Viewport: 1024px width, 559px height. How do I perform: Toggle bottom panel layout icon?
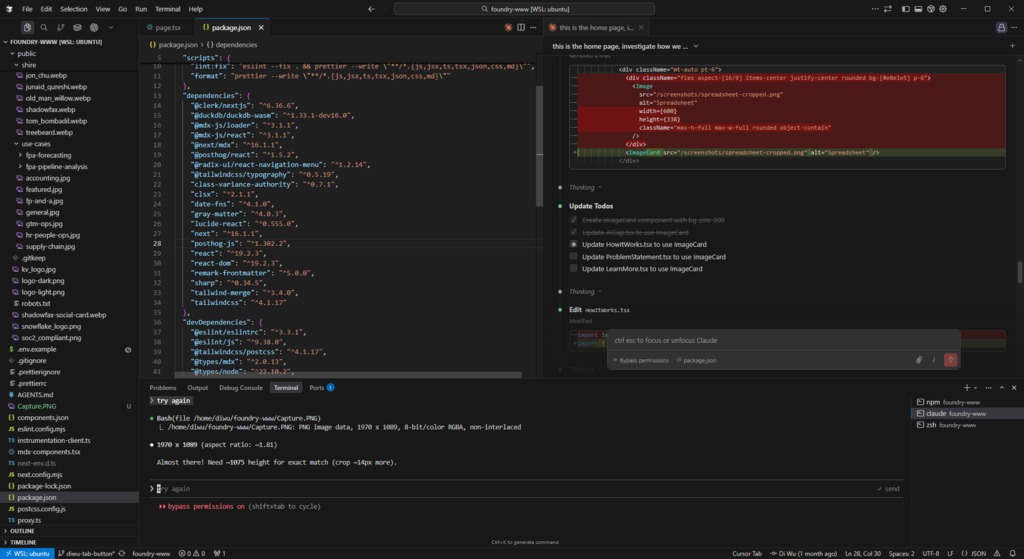click(x=918, y=9)
